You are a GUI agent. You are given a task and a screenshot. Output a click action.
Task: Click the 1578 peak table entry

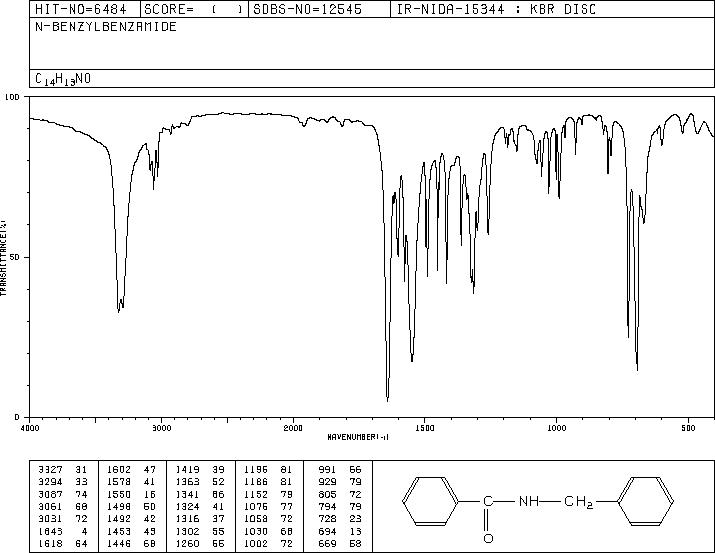[x=131, y=482]
